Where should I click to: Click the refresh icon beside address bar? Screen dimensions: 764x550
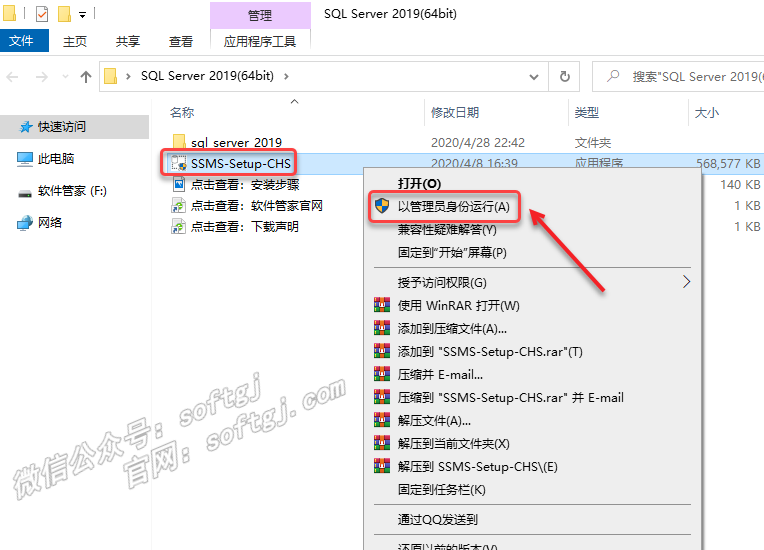click(565, 76)
